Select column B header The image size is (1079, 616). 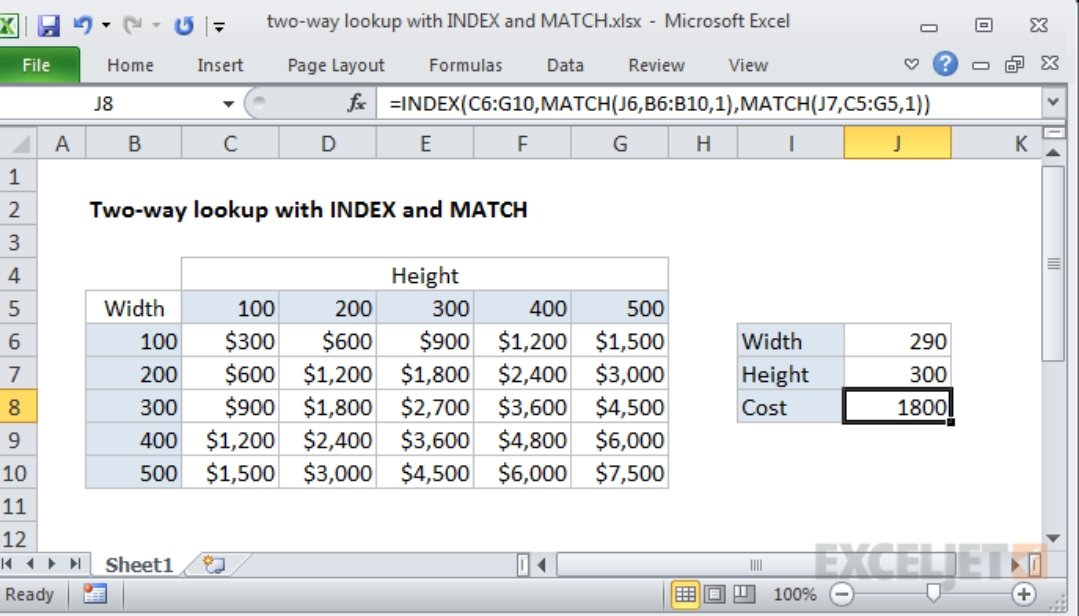[134, 143]
